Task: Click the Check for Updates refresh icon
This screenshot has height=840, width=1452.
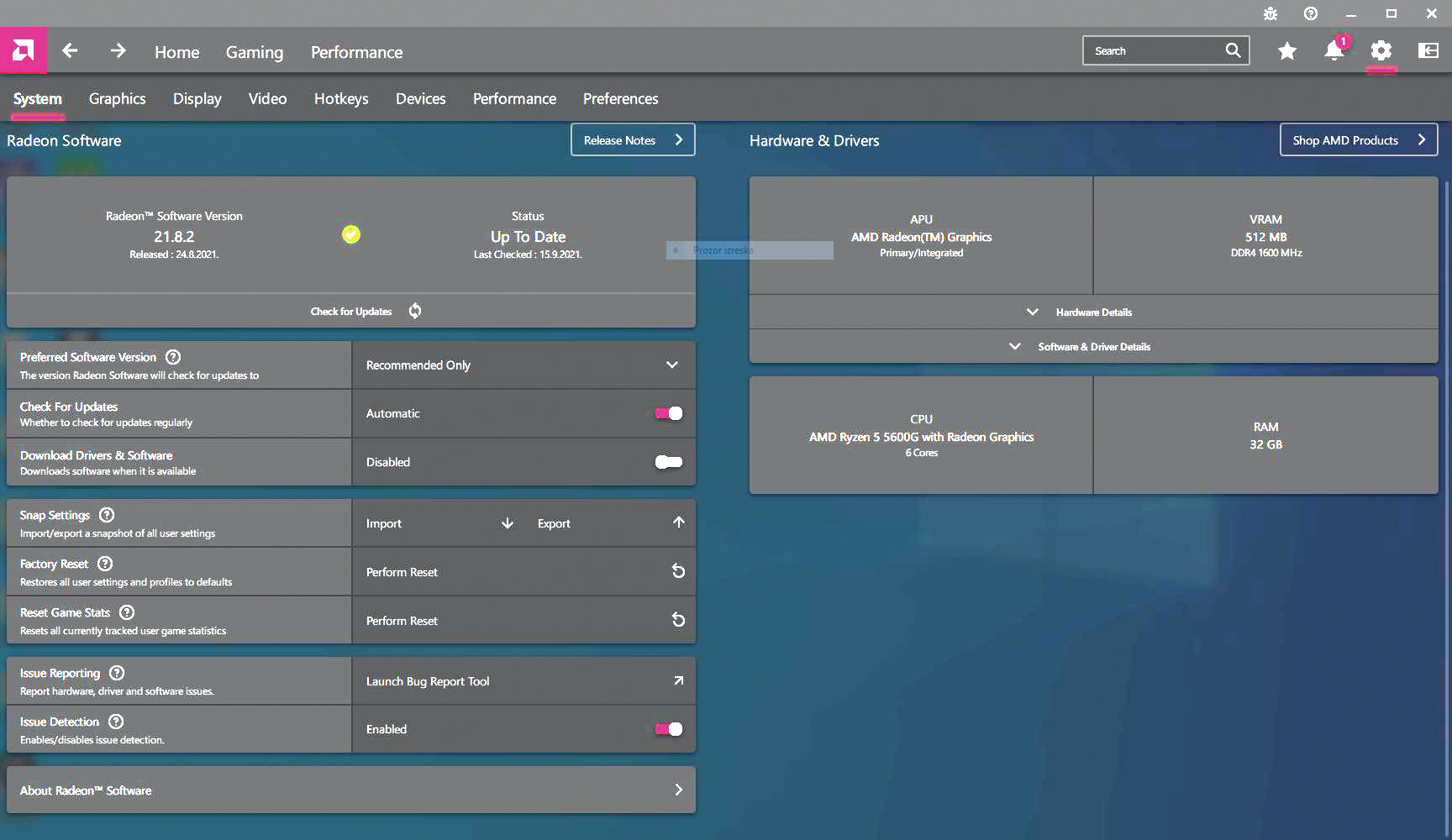Action: point(415,311)
